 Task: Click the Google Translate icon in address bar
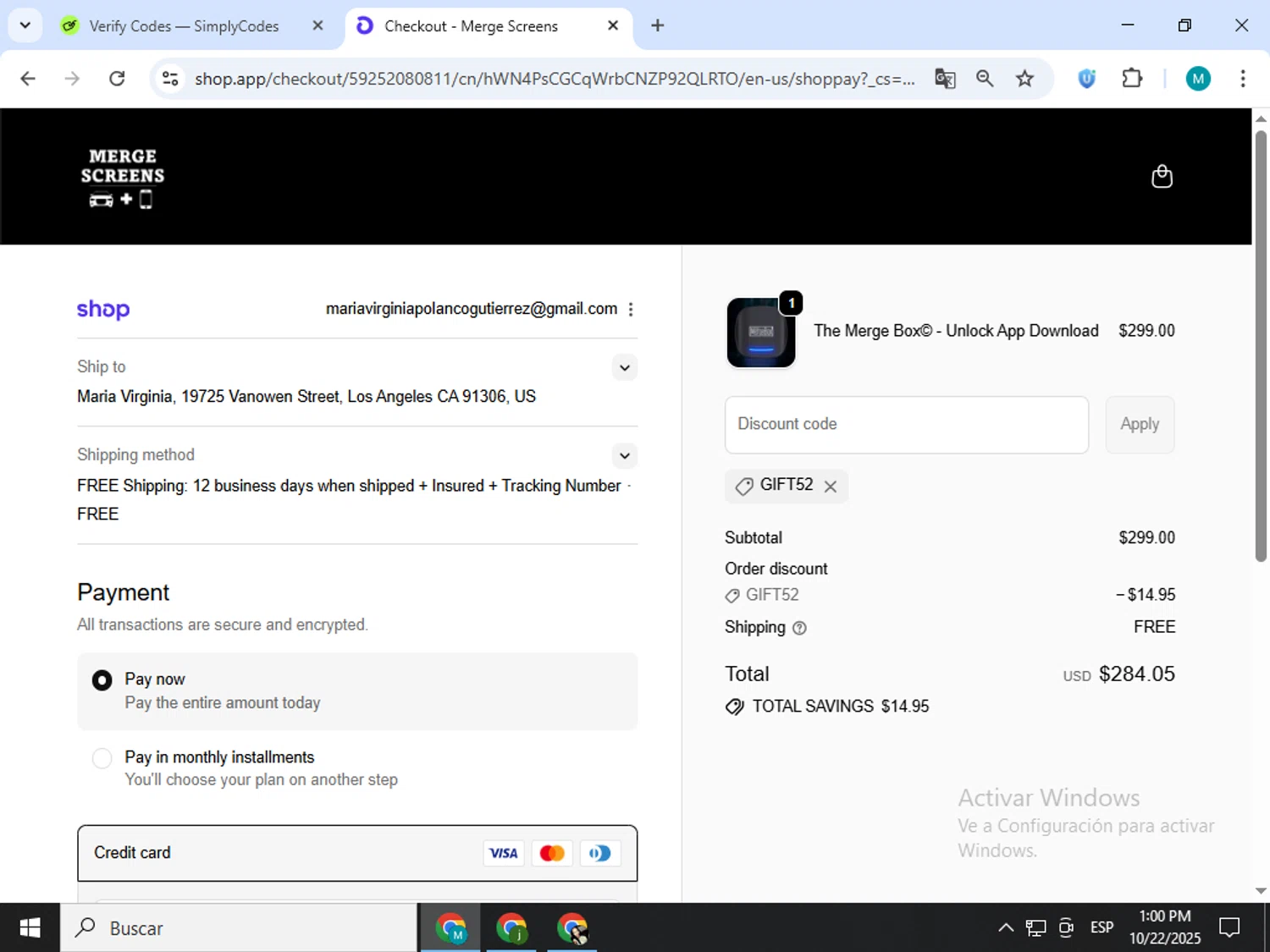coord(945,79)
